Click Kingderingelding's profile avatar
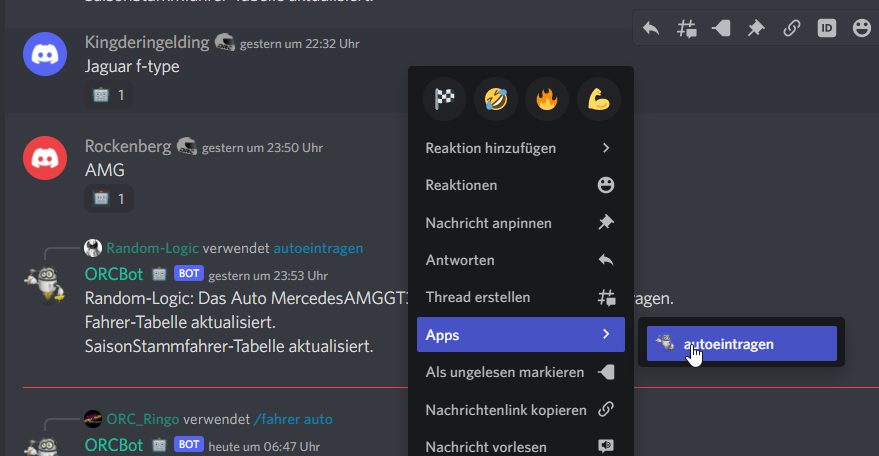The width and height of the screenshot is (879, 456). click(x=44, y=54)
